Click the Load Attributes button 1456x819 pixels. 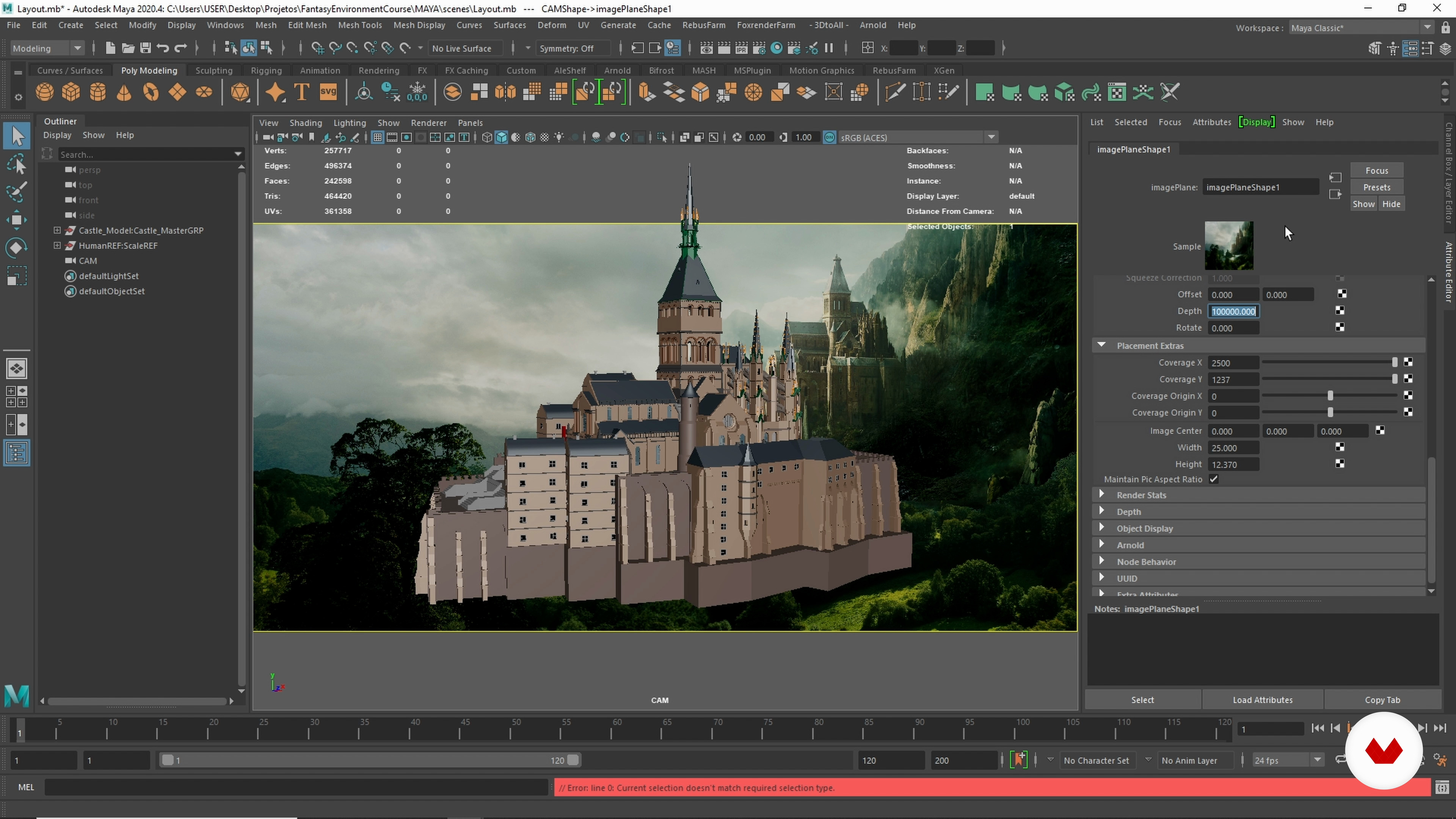click(1262, 700)
